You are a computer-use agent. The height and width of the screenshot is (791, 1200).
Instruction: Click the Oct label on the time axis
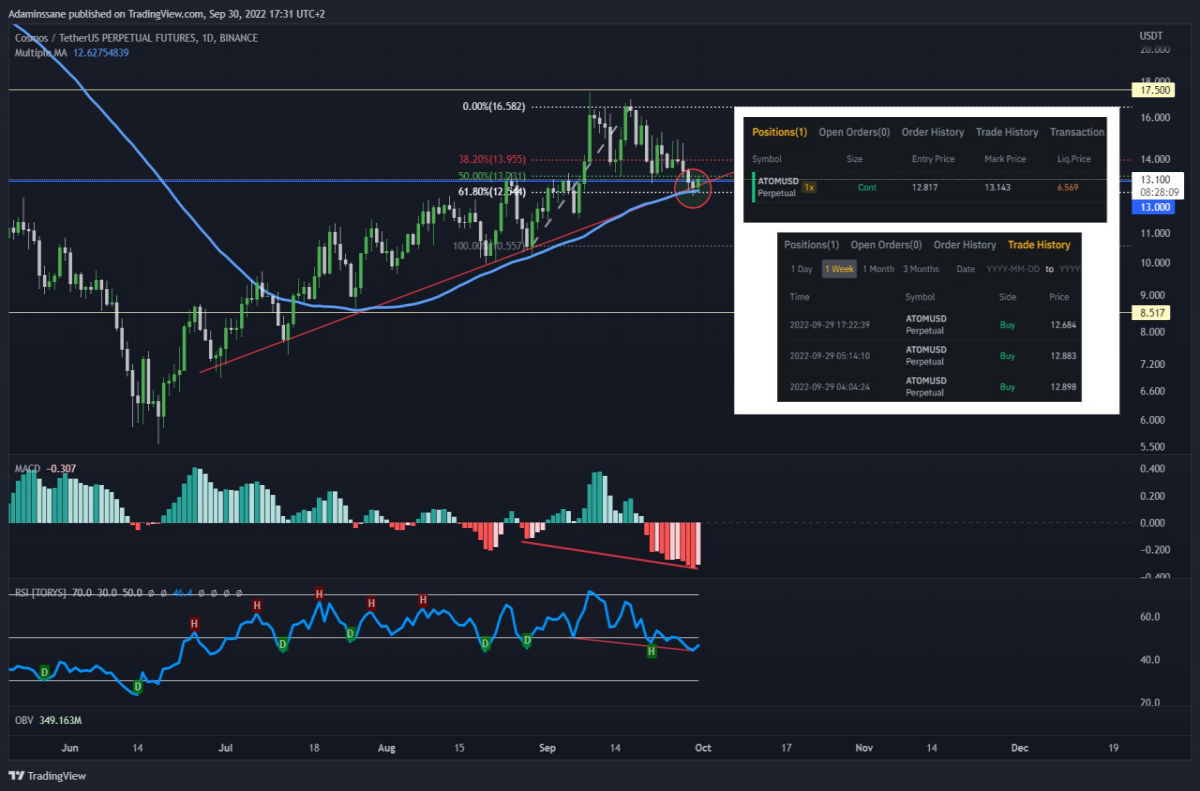(x=702, y=747)
